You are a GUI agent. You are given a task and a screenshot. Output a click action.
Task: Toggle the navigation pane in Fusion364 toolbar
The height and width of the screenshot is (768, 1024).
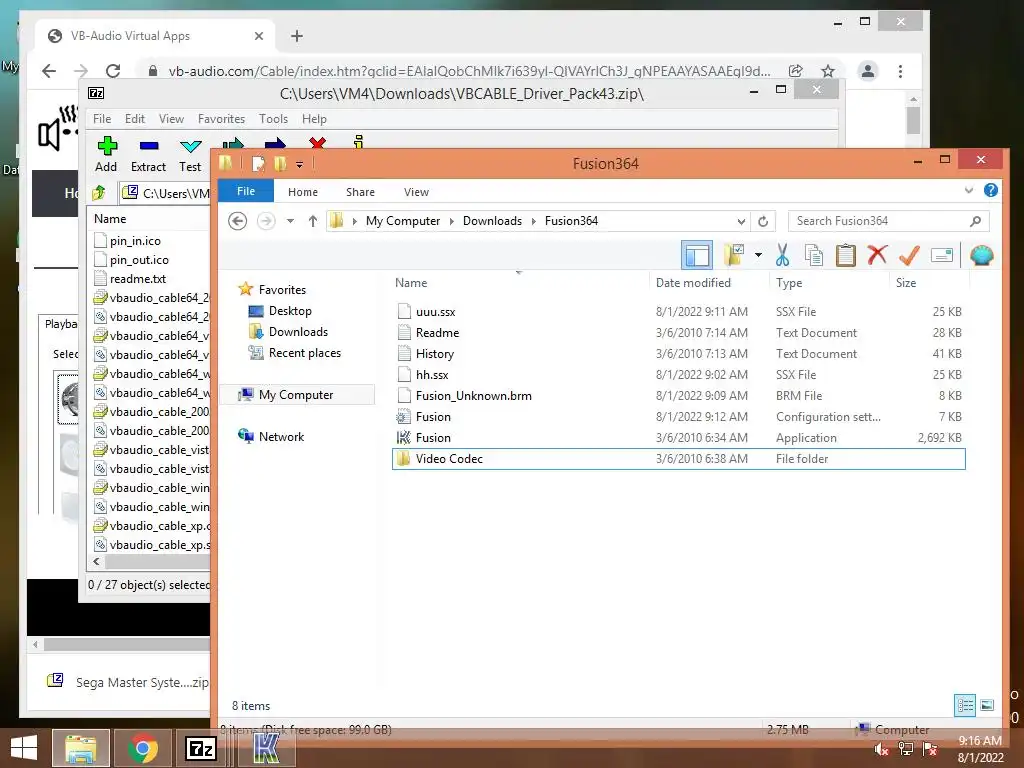(697, 255)
